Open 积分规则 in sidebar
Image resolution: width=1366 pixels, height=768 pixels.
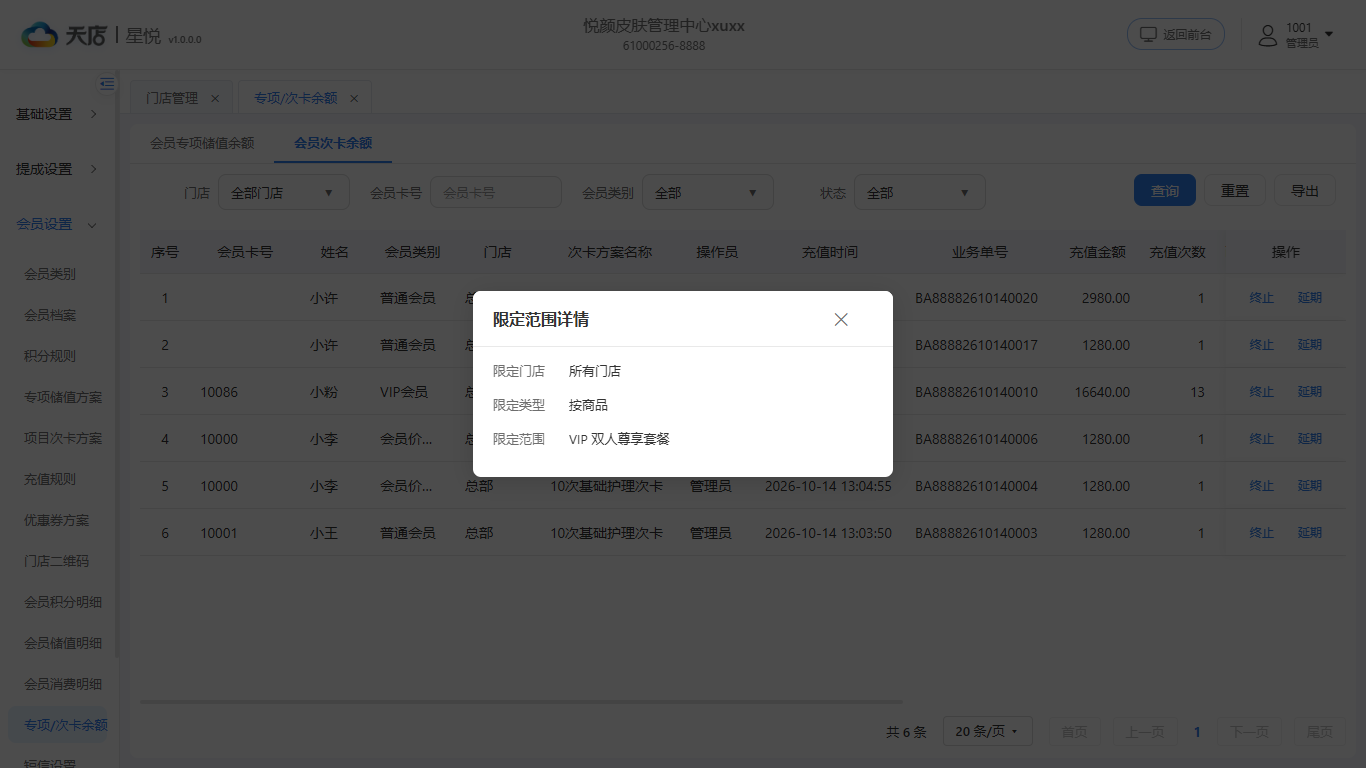(50, 356)
